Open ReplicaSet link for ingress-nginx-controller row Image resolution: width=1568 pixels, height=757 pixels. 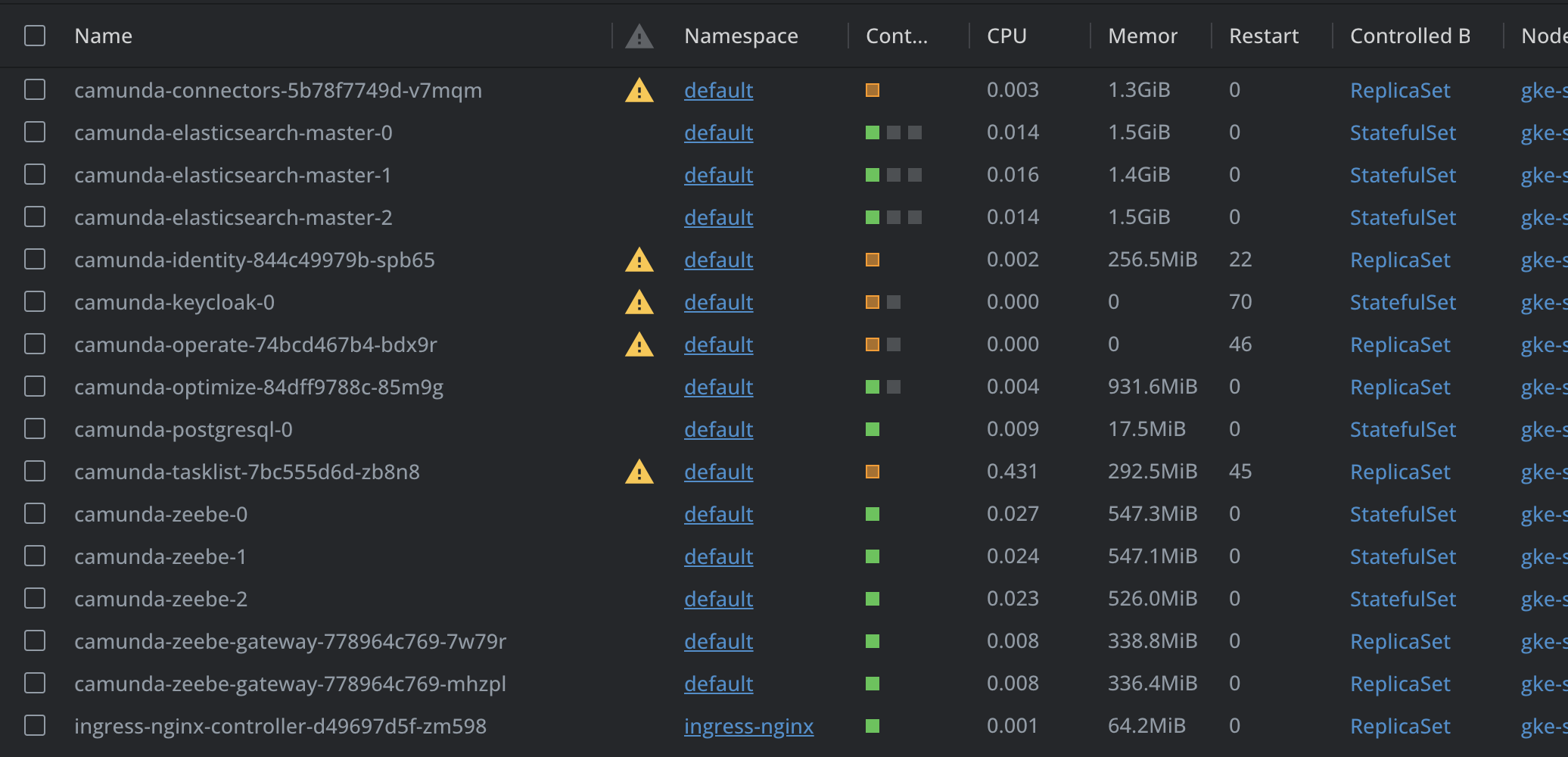(1400, 726)
